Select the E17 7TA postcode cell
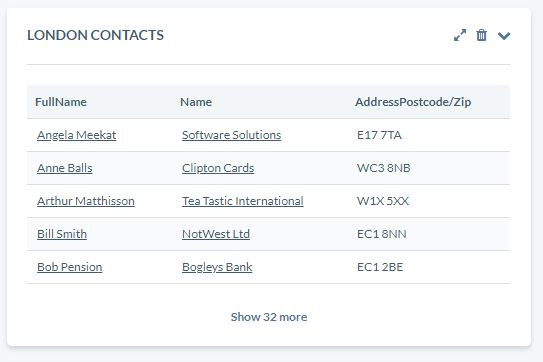 point(379,135)
